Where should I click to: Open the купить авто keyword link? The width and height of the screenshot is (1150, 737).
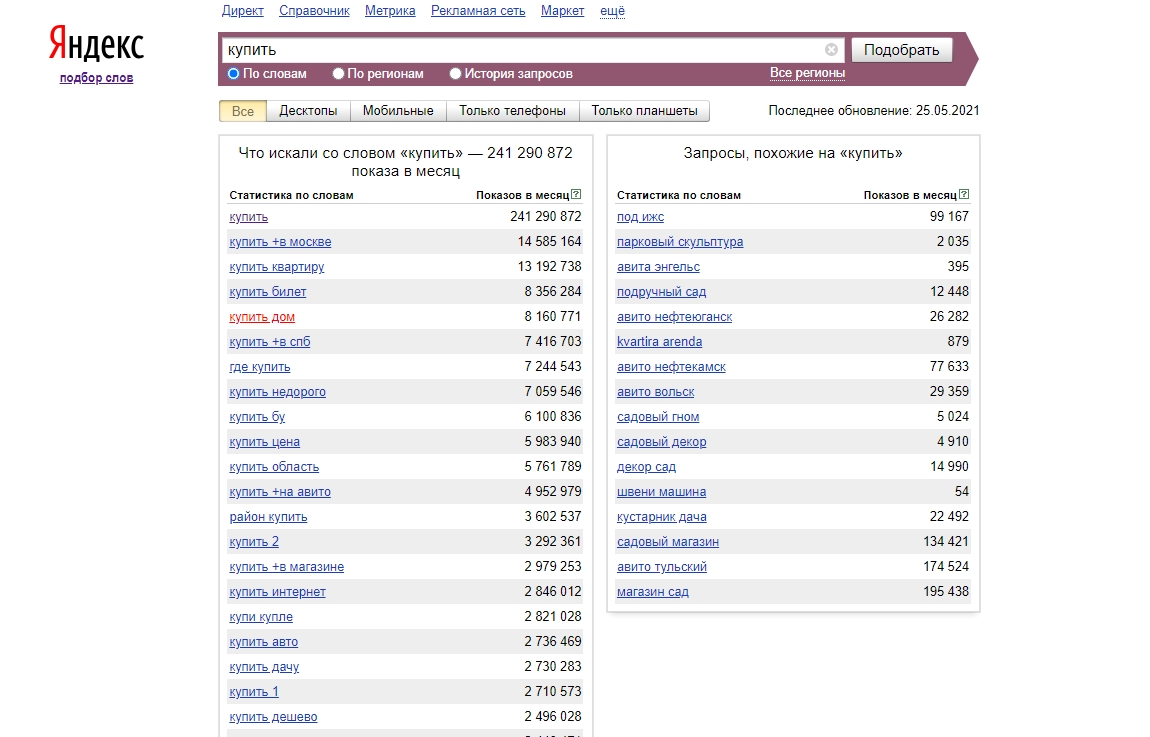pos(263,642)
